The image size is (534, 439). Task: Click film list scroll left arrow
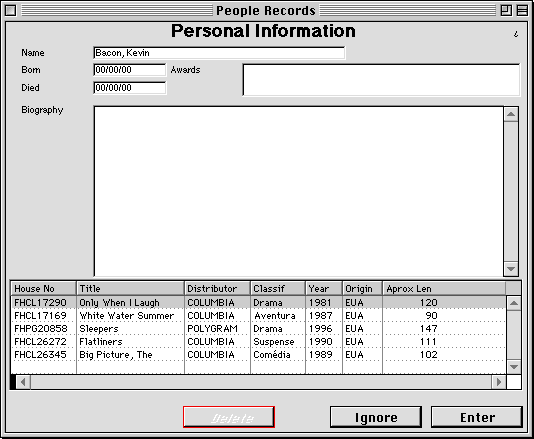point(23,382)
